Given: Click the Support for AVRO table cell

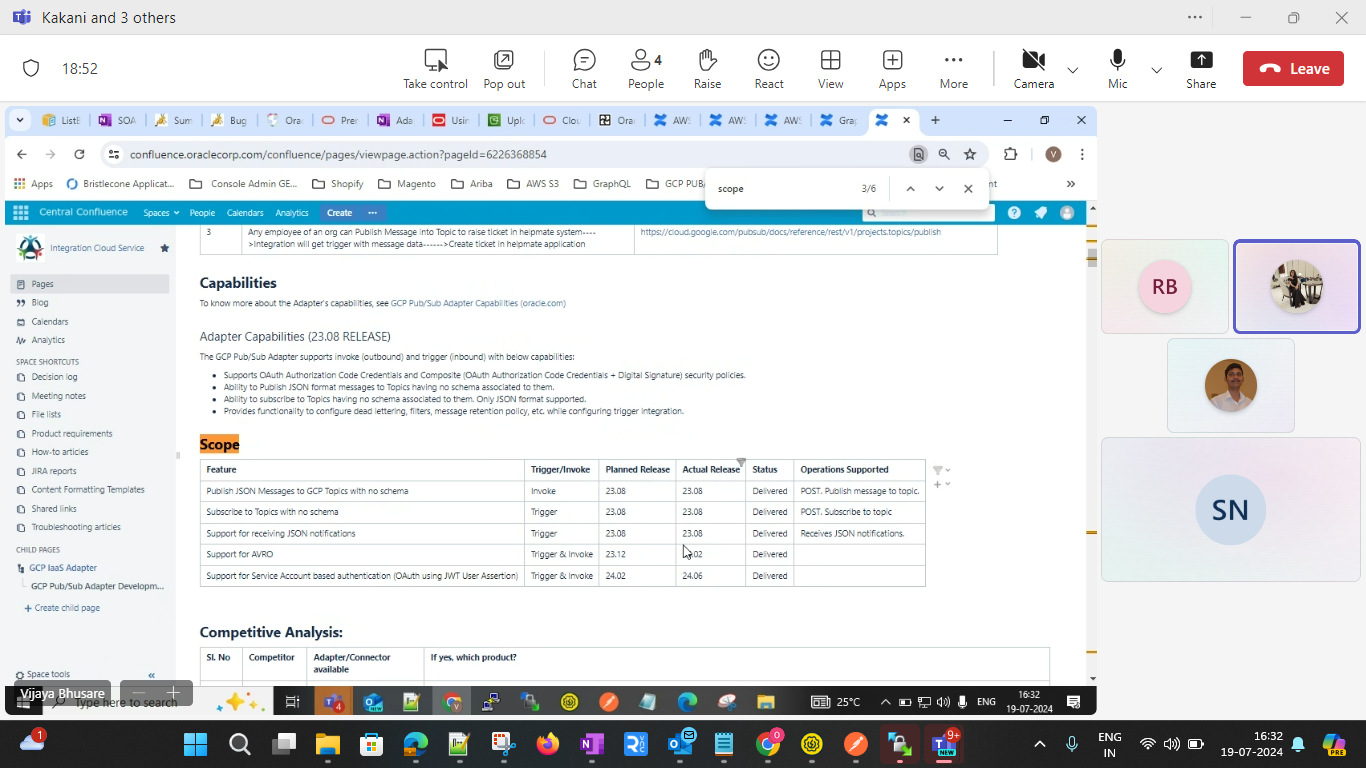Looking at the screenshot, I should pos(363,554).
